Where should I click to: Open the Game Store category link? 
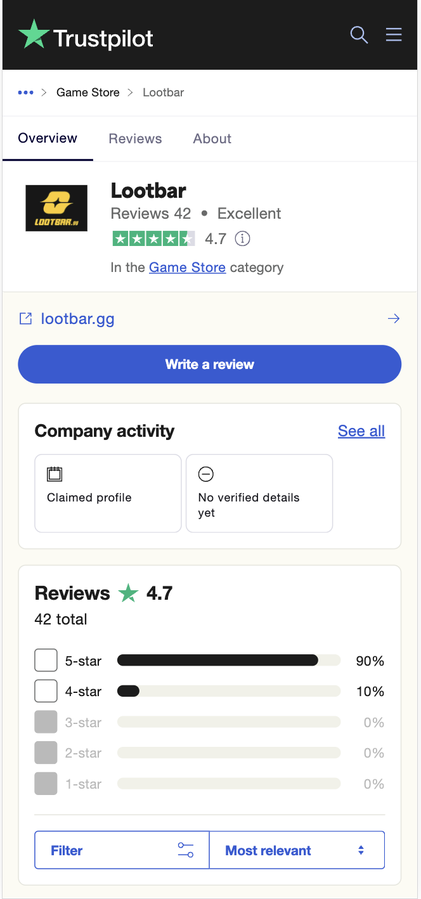pos(187,267)
